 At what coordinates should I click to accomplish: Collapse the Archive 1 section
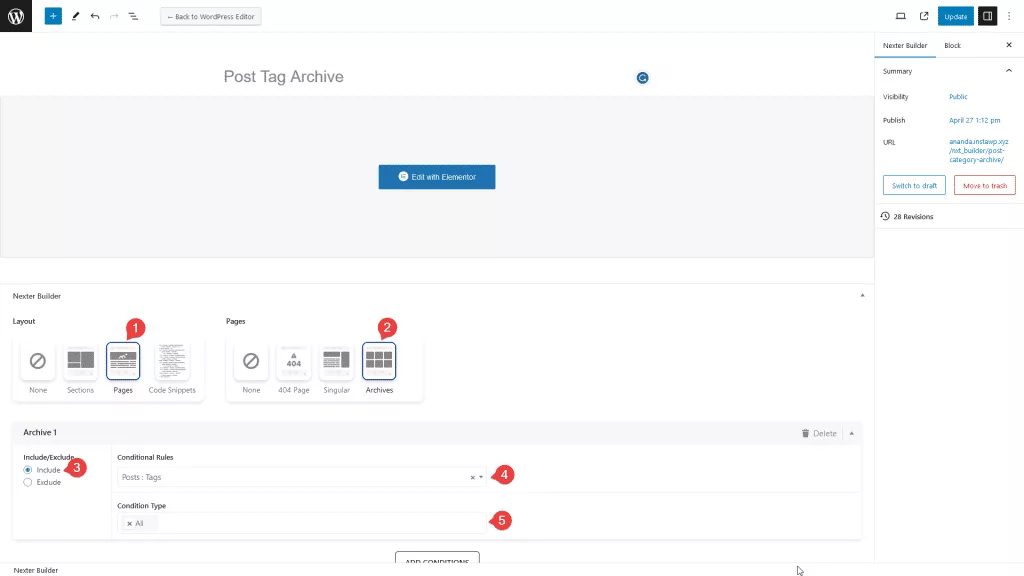852,433
